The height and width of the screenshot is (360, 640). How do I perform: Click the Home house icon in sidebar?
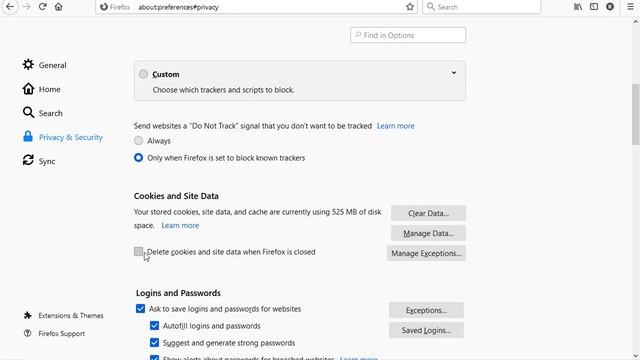tap(28, 89)
